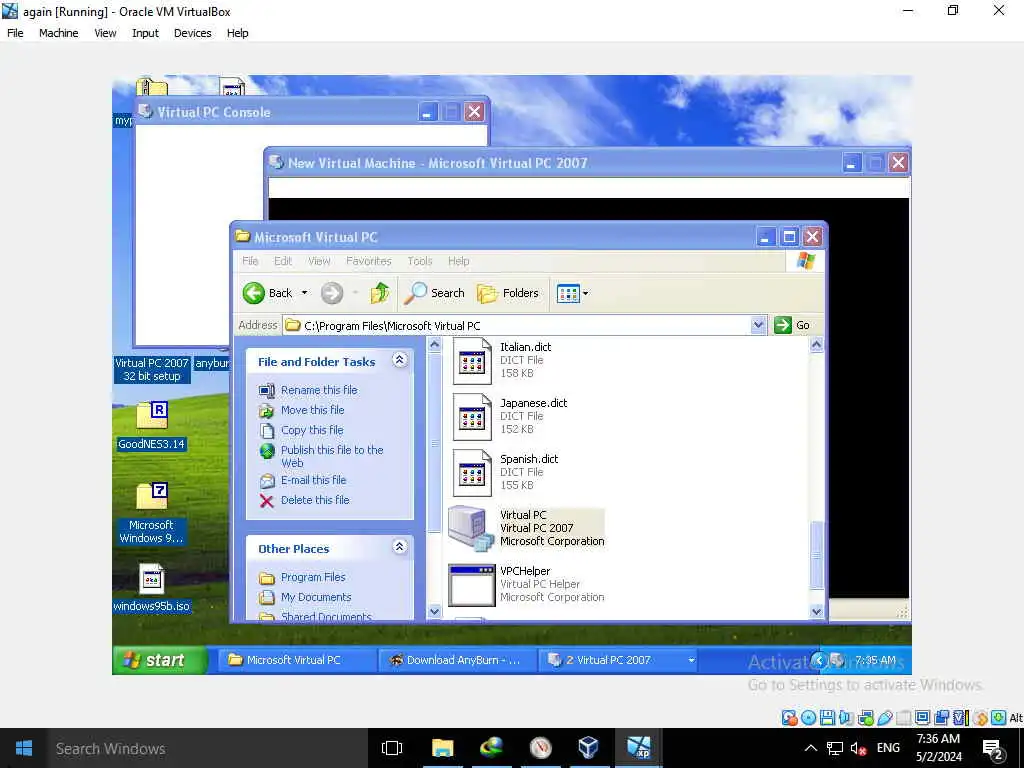Open My Documents under Other Places

315,597
